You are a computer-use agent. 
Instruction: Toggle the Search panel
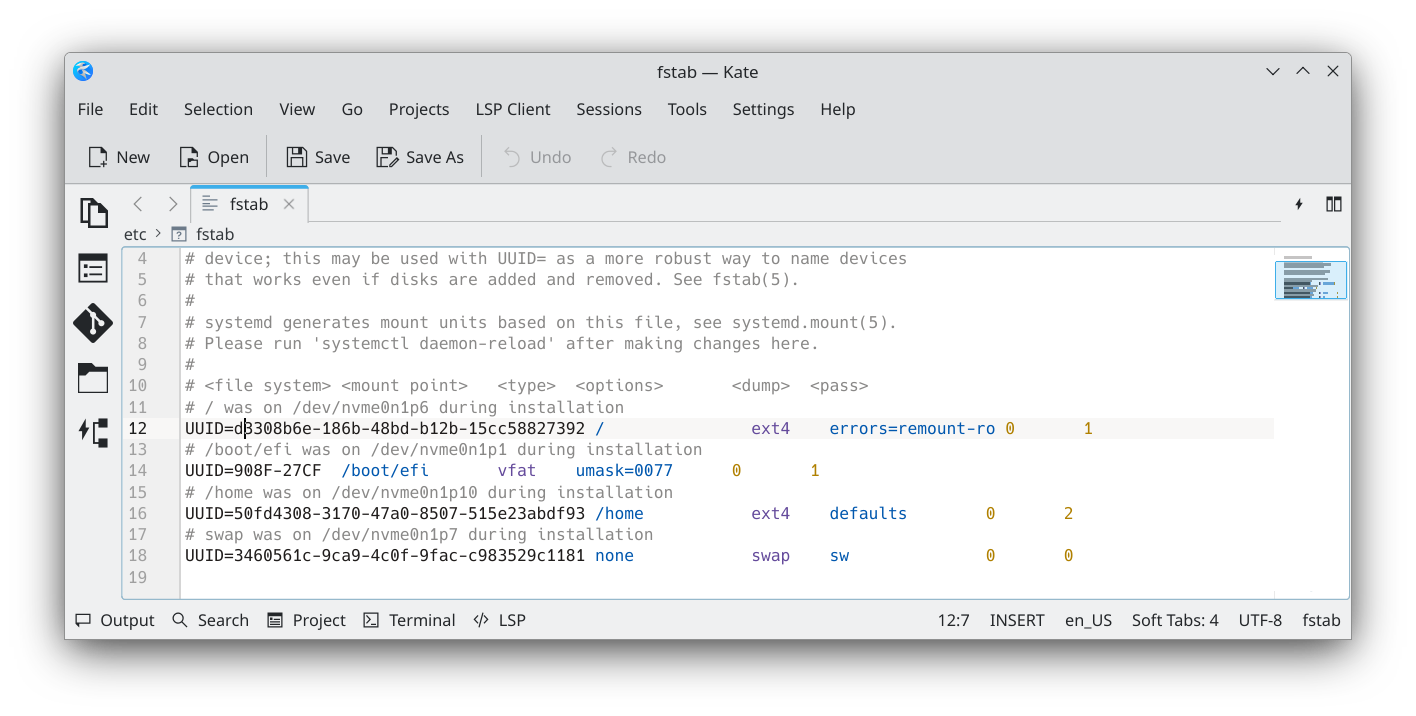click(x=210, y=620)
